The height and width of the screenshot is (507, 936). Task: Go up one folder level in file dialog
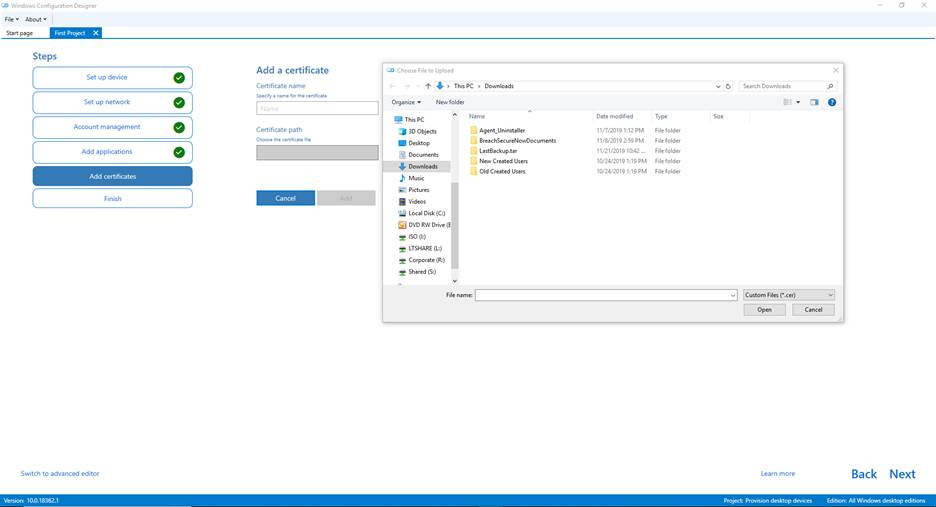click(428, 86)
